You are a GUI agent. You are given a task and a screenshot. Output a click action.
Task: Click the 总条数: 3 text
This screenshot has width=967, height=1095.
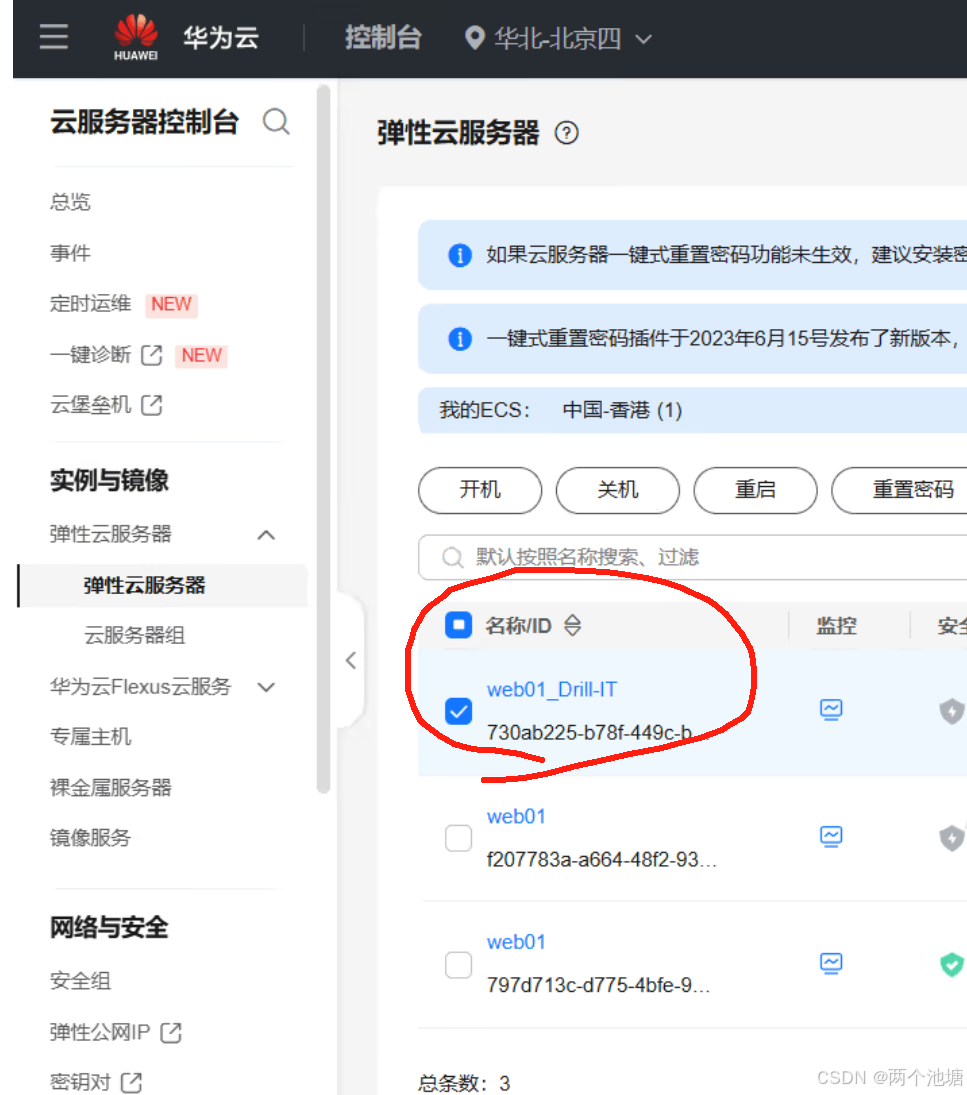pos(464,1083)
